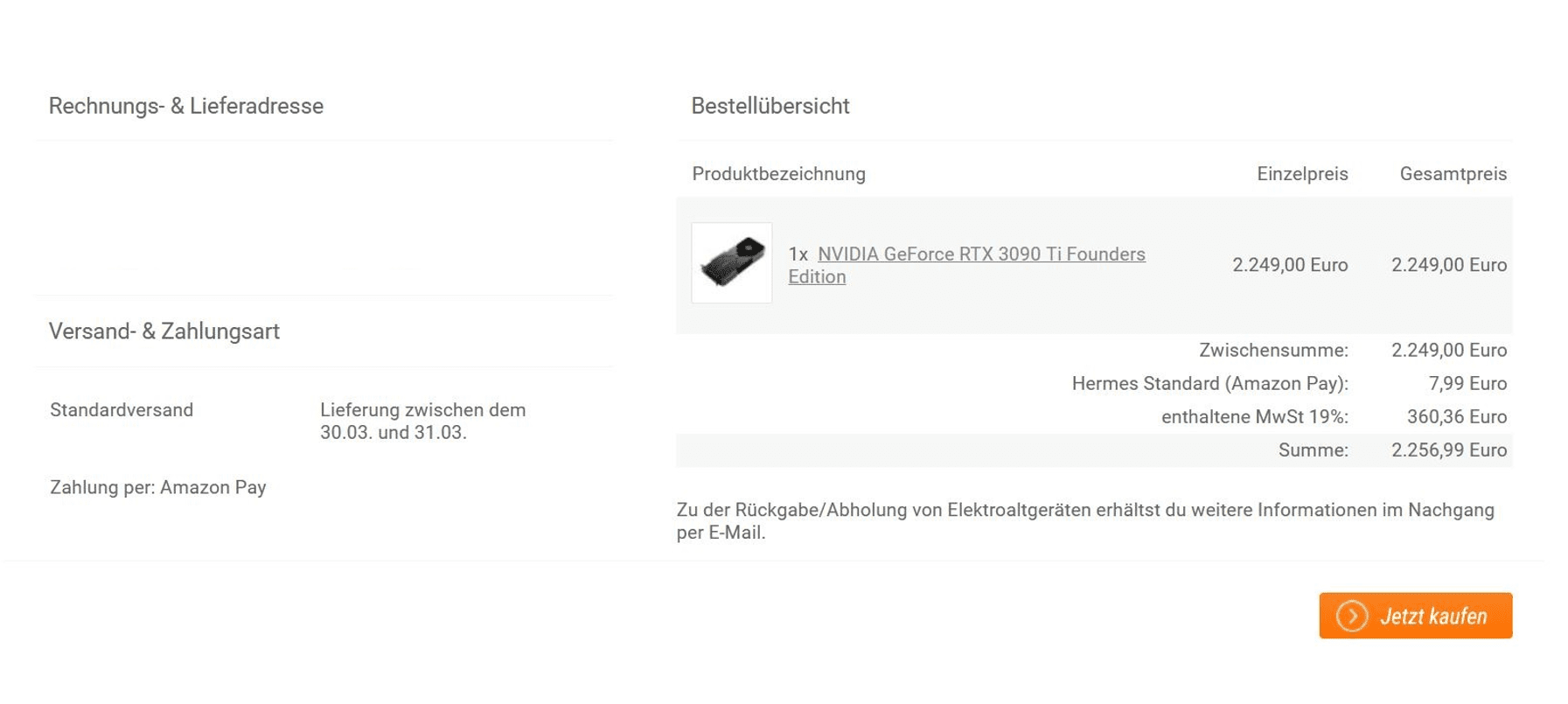Click the Einzelpreis value in product row

click(x=1290, y=265)
